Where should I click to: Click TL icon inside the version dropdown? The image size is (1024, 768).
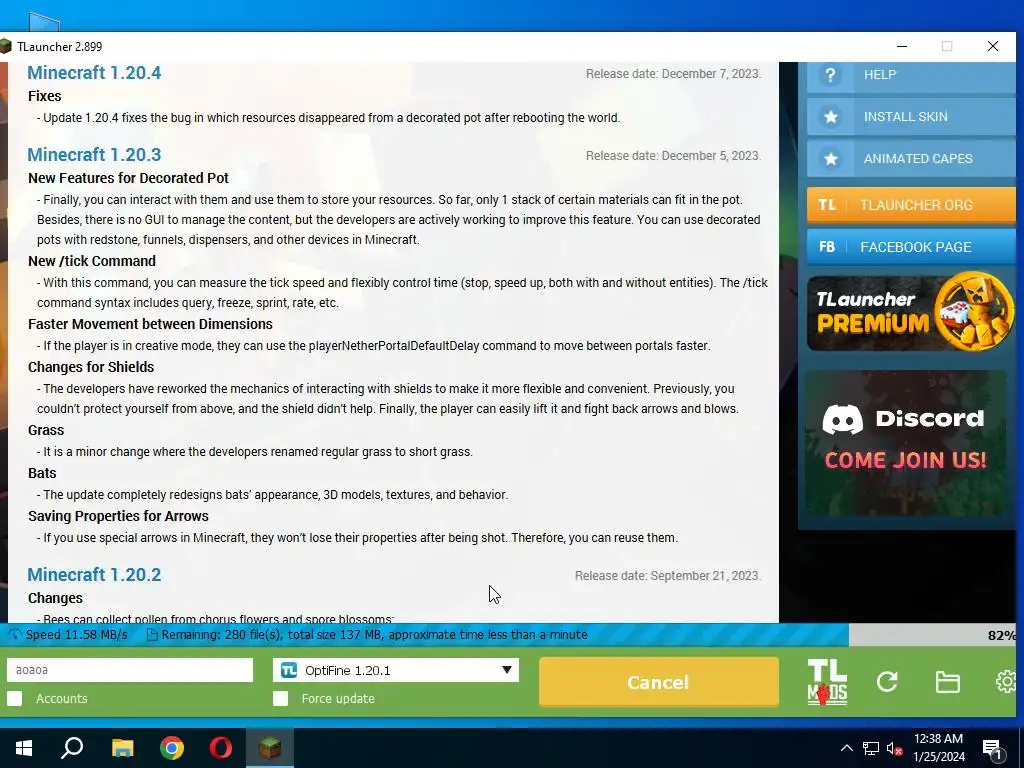coord(289,670)
